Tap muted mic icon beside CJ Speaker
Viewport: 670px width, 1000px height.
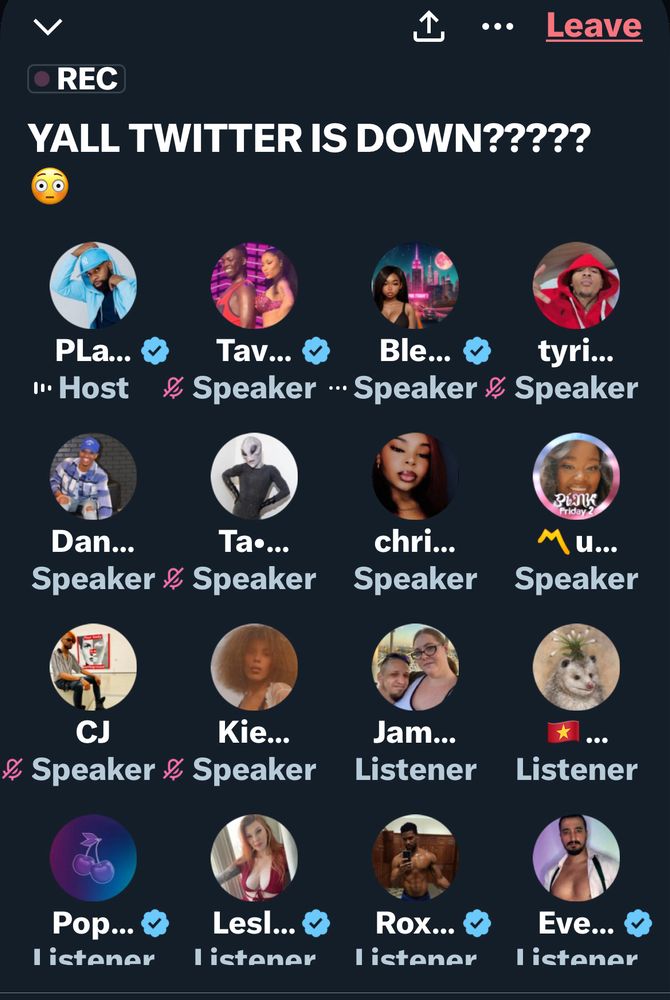click(12, 770)
